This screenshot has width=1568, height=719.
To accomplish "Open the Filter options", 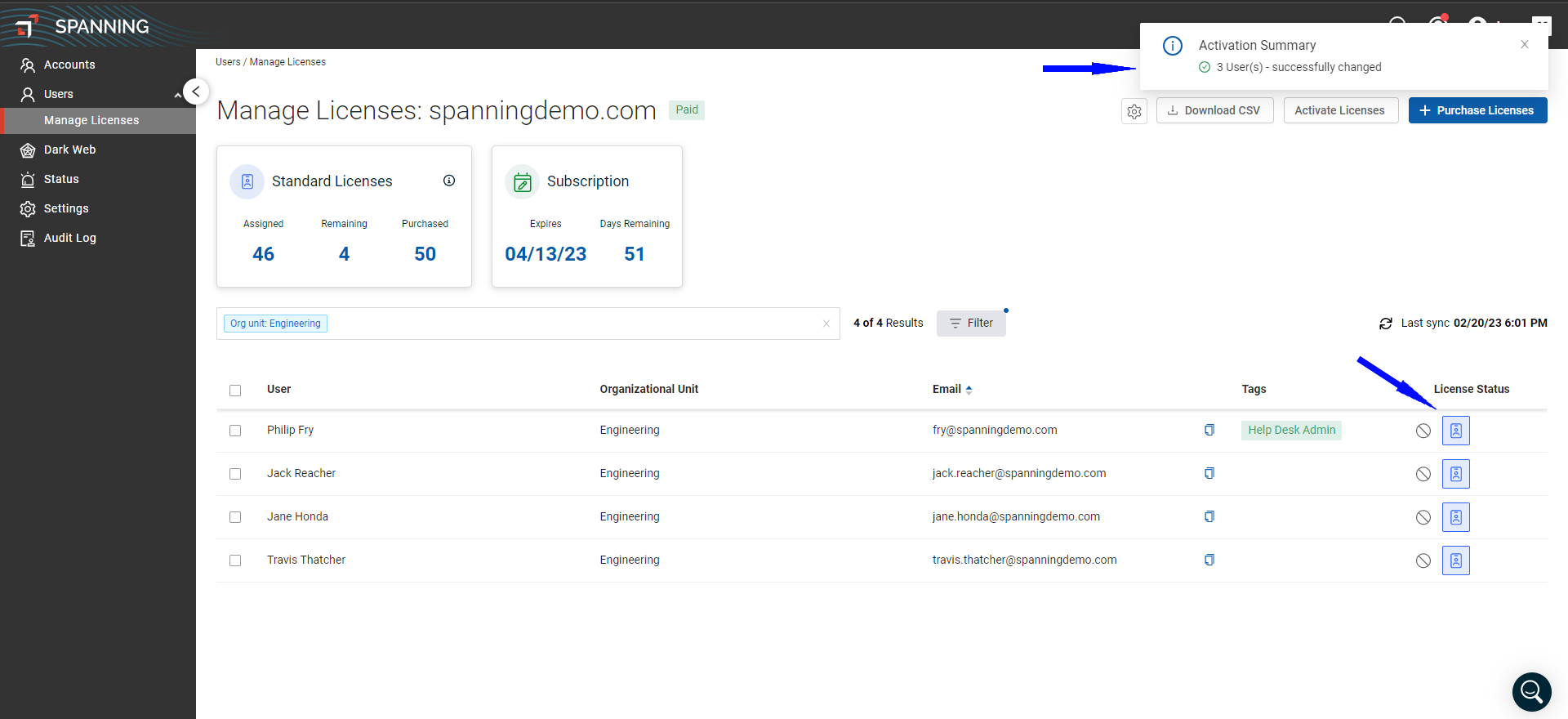I will coord(971,324).
